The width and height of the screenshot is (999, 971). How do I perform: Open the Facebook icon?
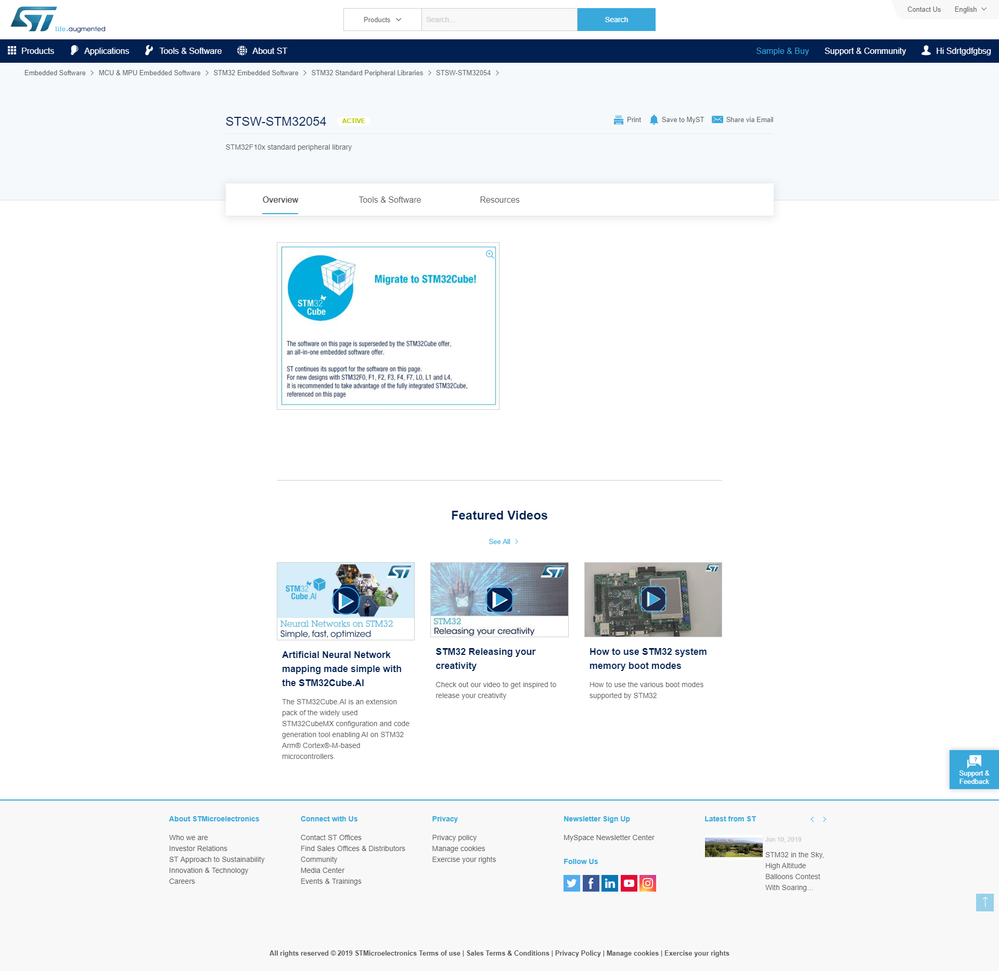tap(591, 883)
